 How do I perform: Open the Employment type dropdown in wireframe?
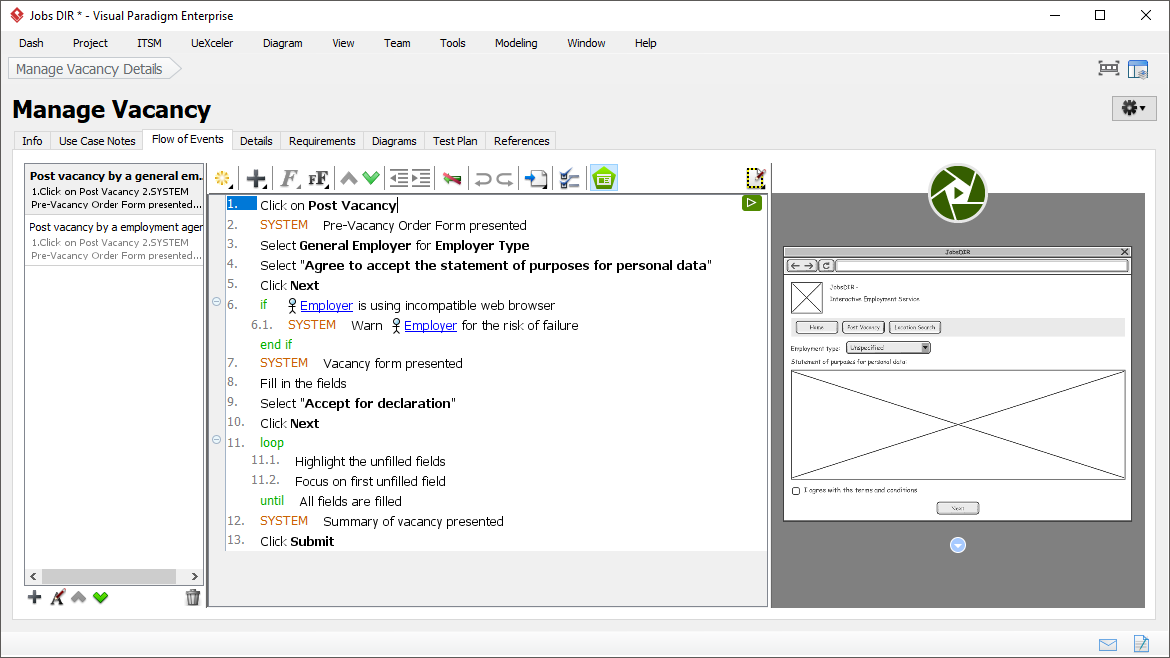(x=888, y=348)
